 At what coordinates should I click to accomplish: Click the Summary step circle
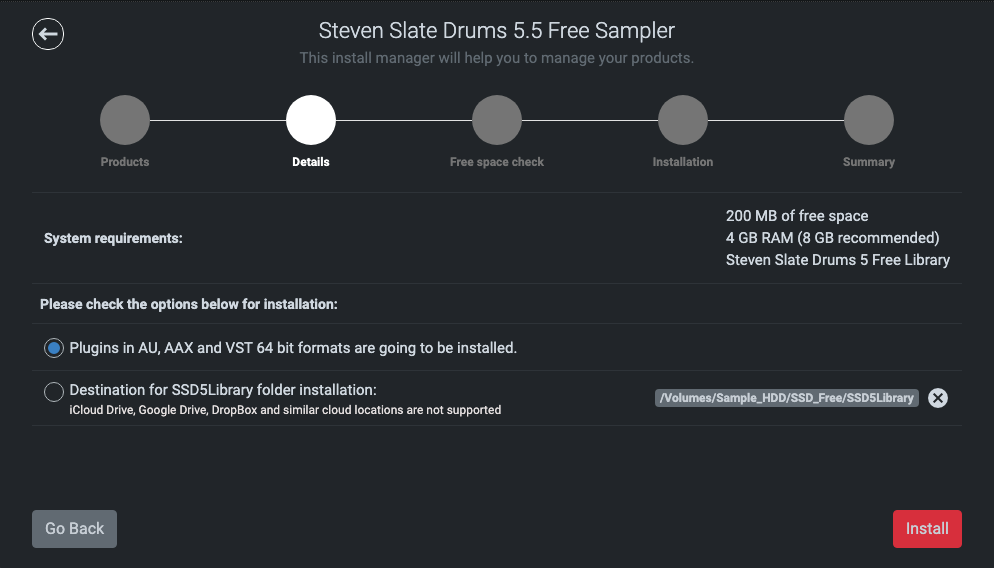tap(869, 120)
